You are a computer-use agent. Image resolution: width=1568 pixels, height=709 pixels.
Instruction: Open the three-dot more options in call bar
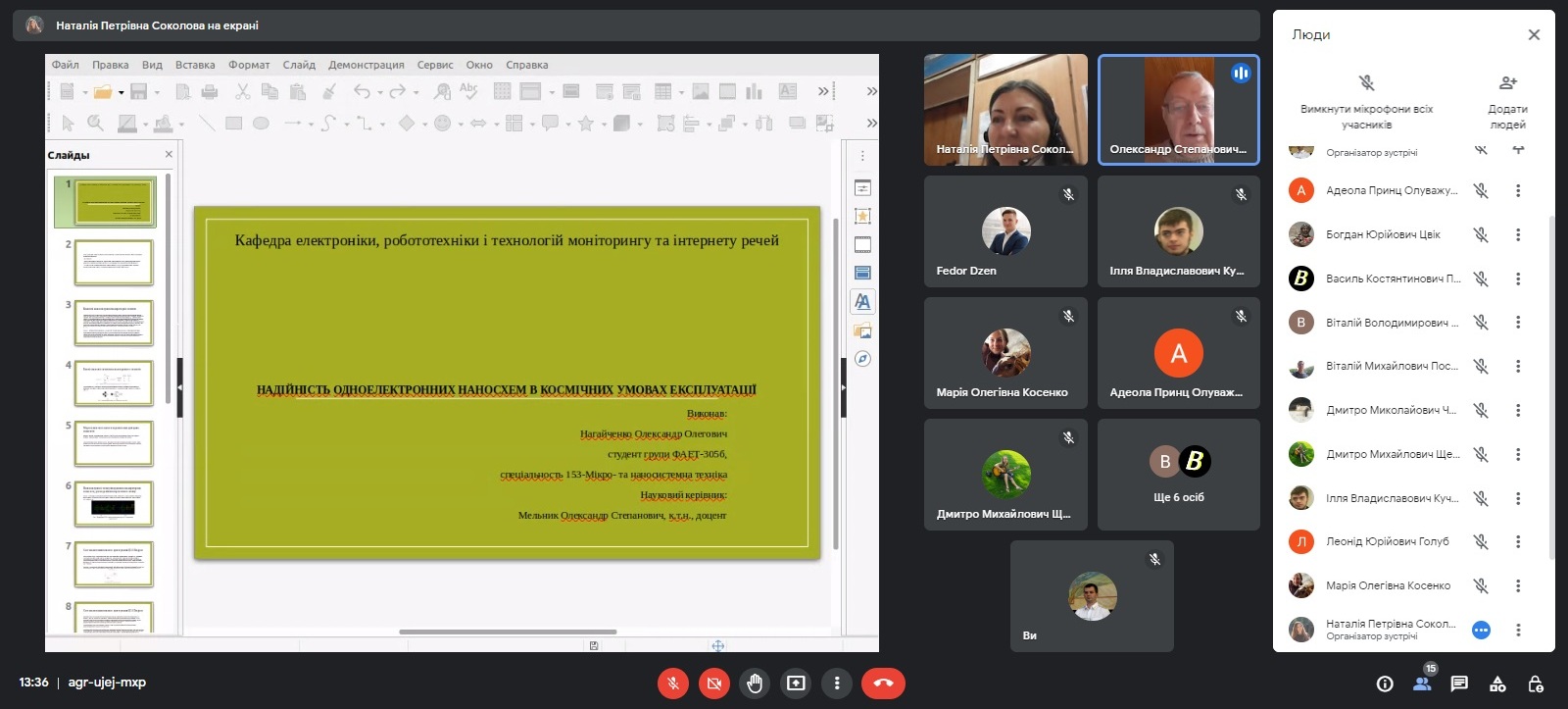(x=837, y=684)
